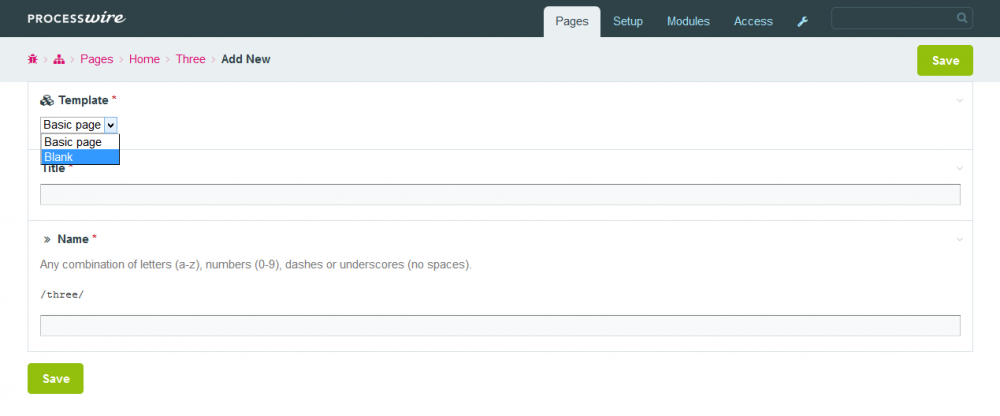Switch to the Setup tab
The width and height of the screenshot is (1000, 416).
pyautogui.click(x=628, y=21)
